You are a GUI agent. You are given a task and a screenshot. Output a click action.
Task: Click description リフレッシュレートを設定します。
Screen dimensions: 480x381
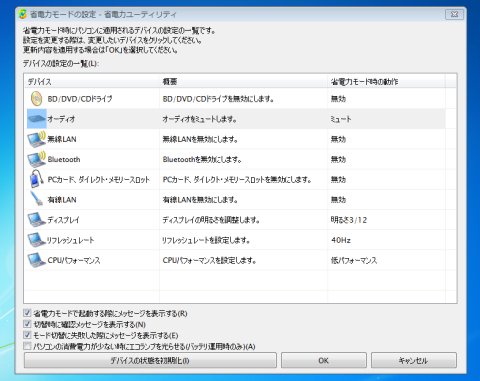click(206, 240)
